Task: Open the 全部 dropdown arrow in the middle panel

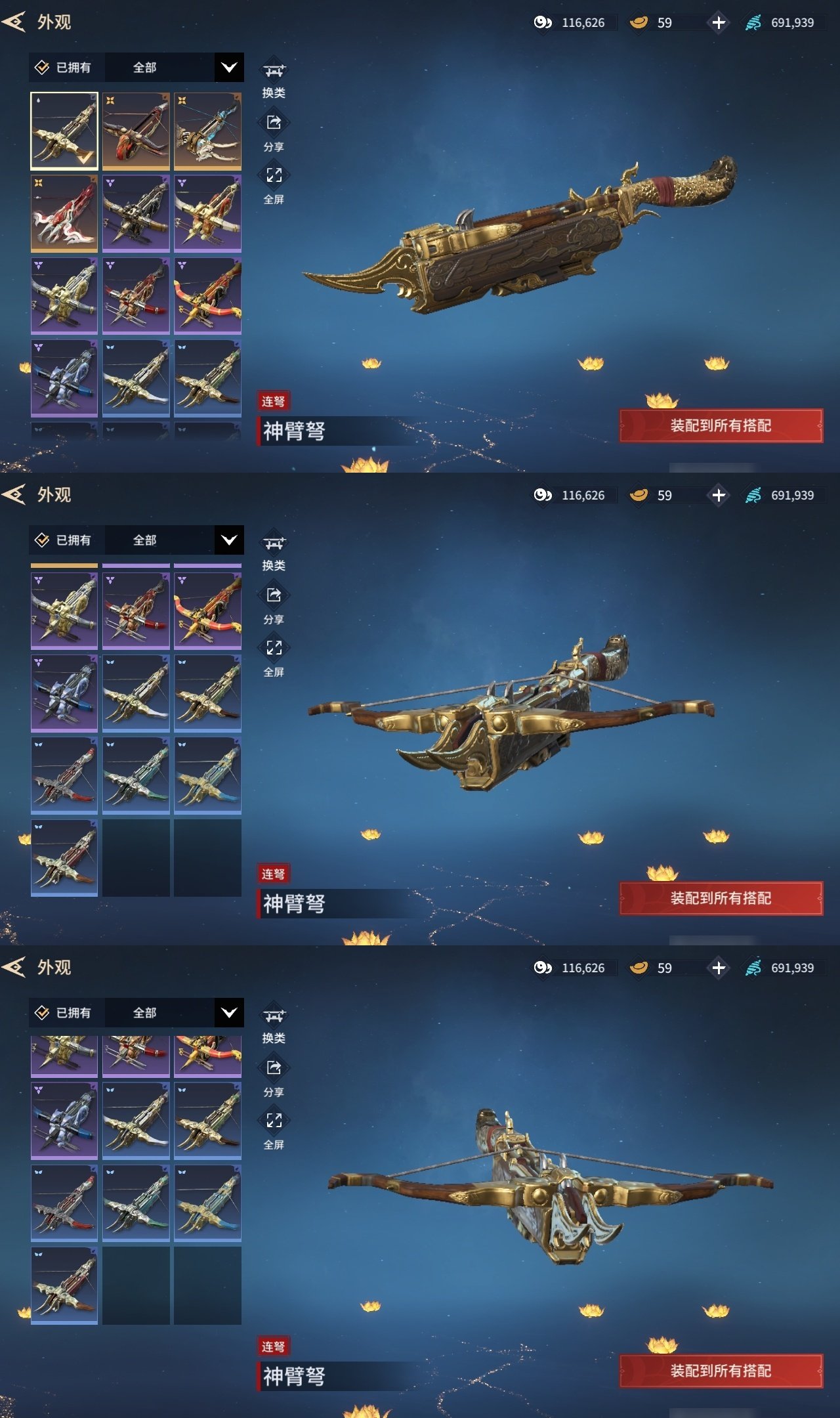Action: click(x=229, y=540)
